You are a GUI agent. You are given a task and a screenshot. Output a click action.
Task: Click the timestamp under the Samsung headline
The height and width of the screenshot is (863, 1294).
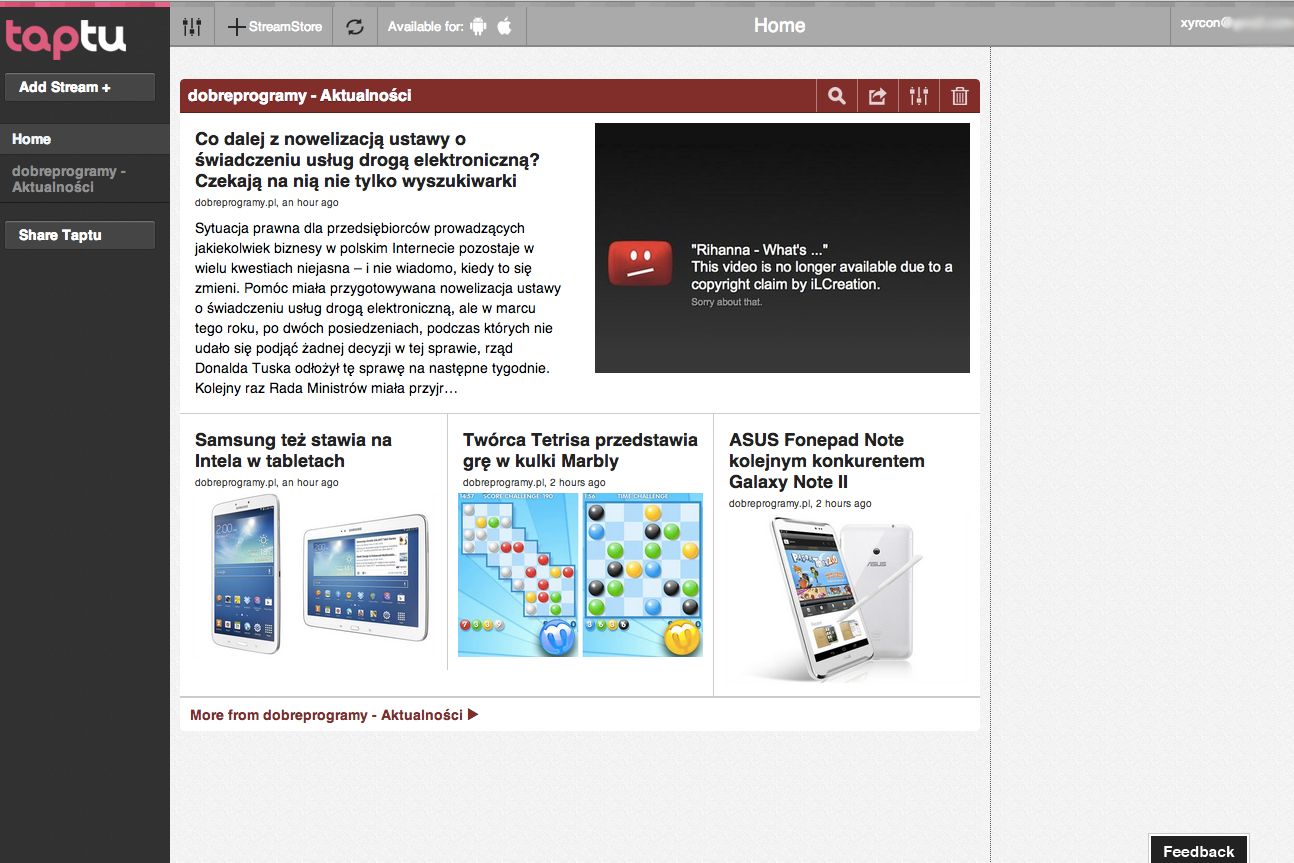tap(267, 482)
